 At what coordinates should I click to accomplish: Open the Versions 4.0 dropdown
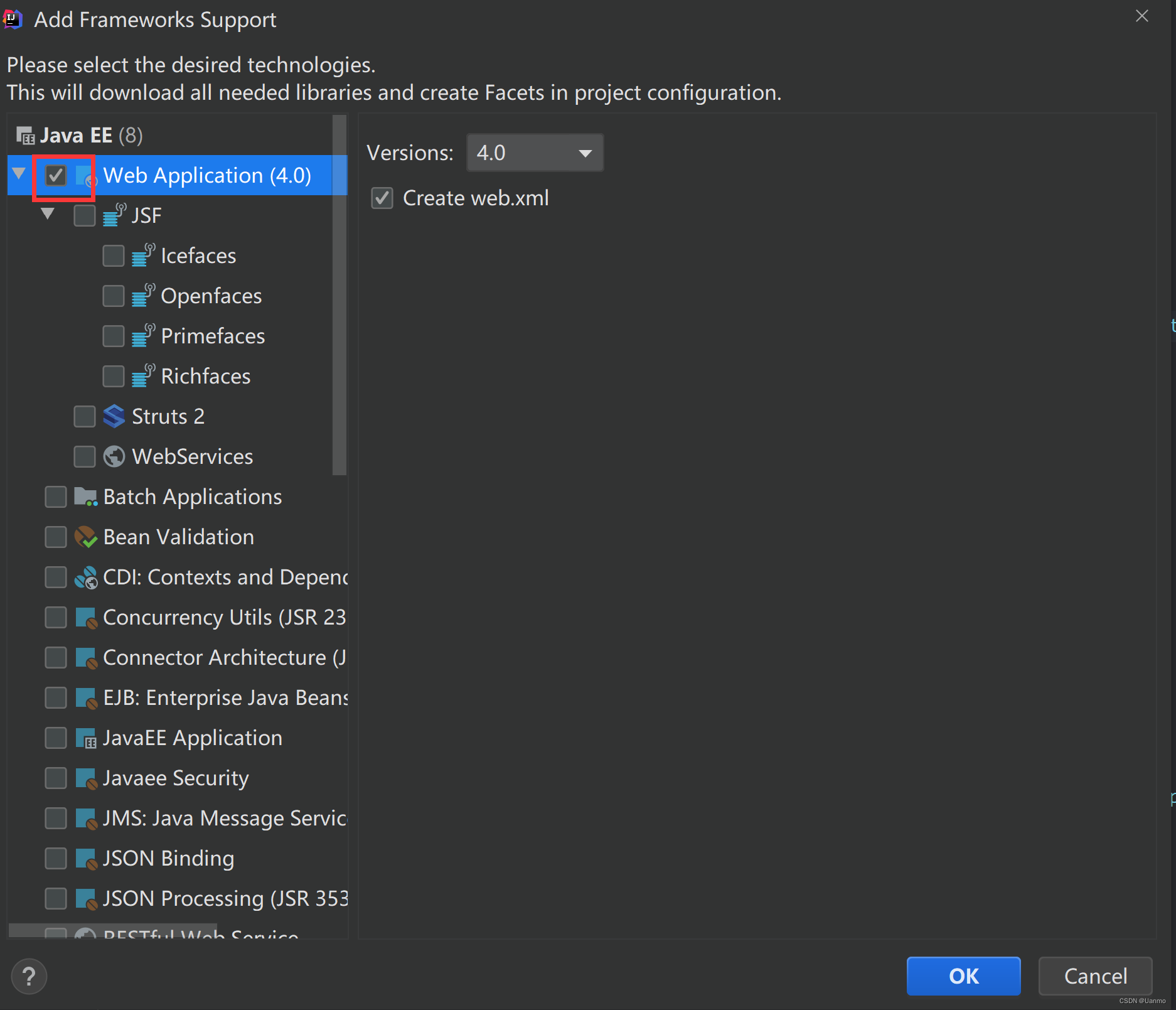coord(535,153)
